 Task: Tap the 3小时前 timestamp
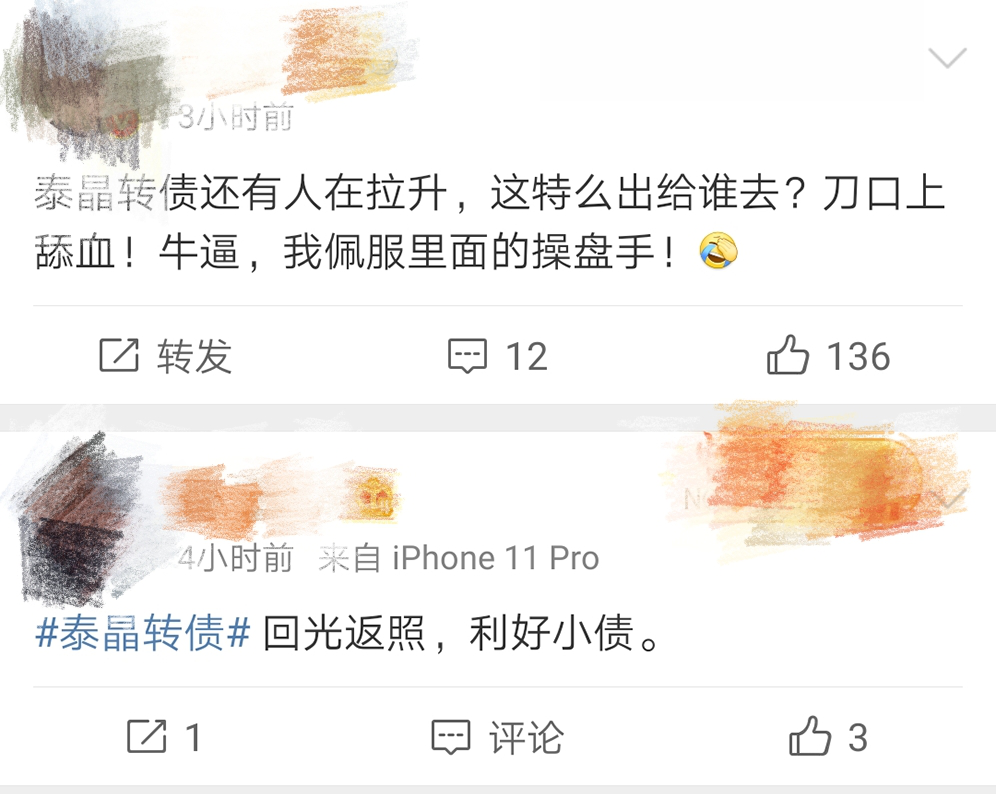tap(235, 116)
